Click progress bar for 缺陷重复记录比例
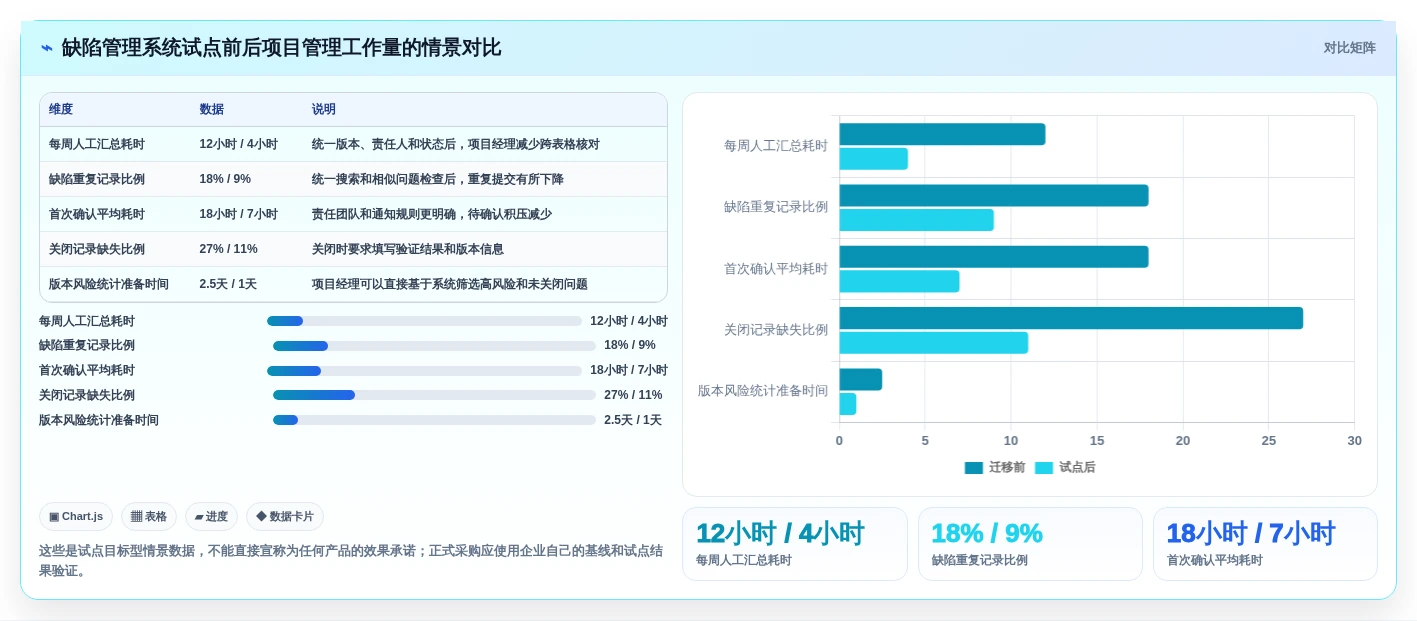1417x621 pixels. 434,346
